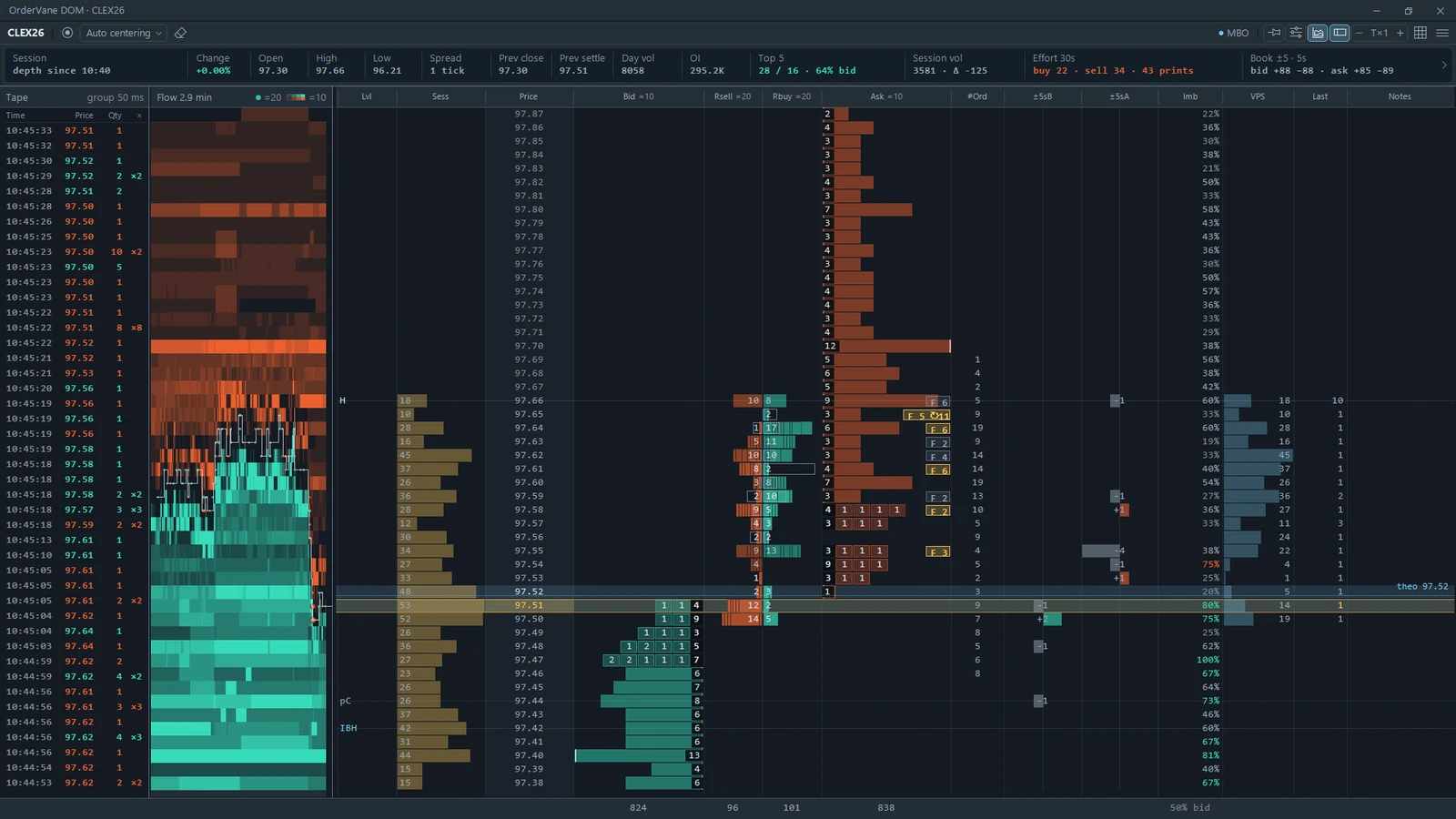Click the yellow F 3 marker at 97.55
The height and width of the screenshot is (819, 1456).
click(939, 552)
